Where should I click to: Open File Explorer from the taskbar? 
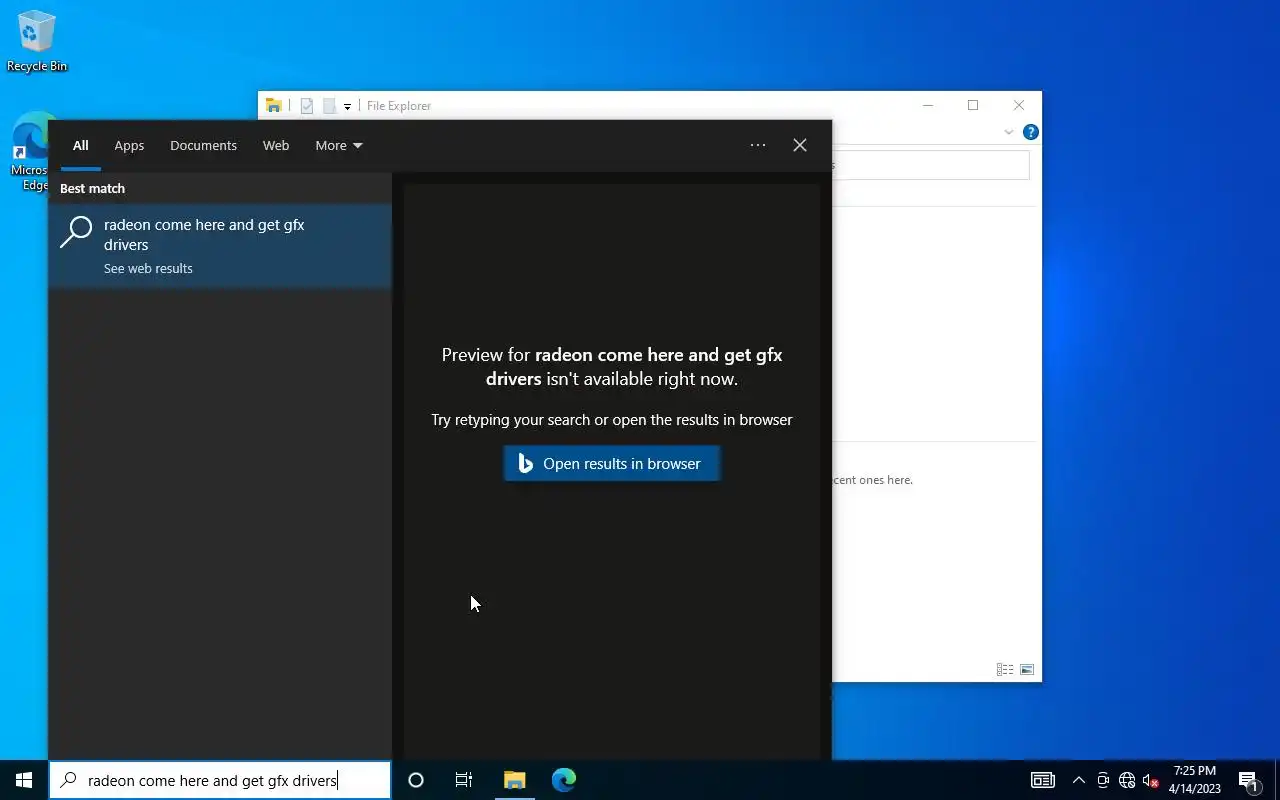[514, 780]
